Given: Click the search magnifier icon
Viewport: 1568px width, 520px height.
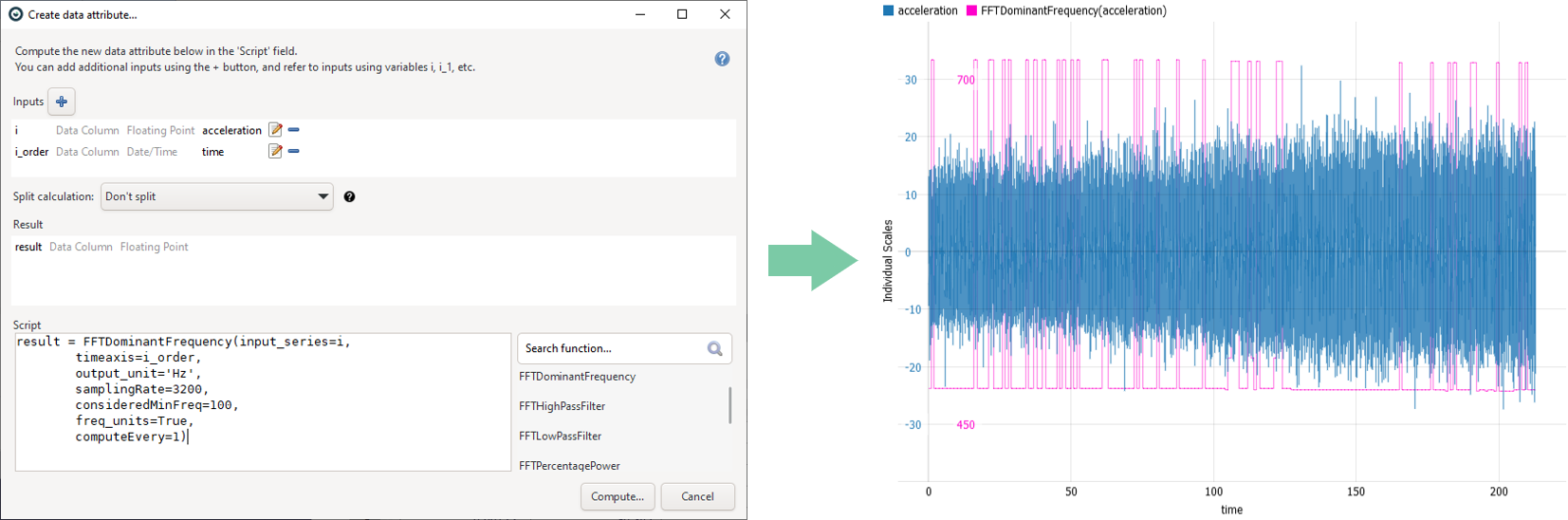Looking at the screenshot, I should click(715, 349).
